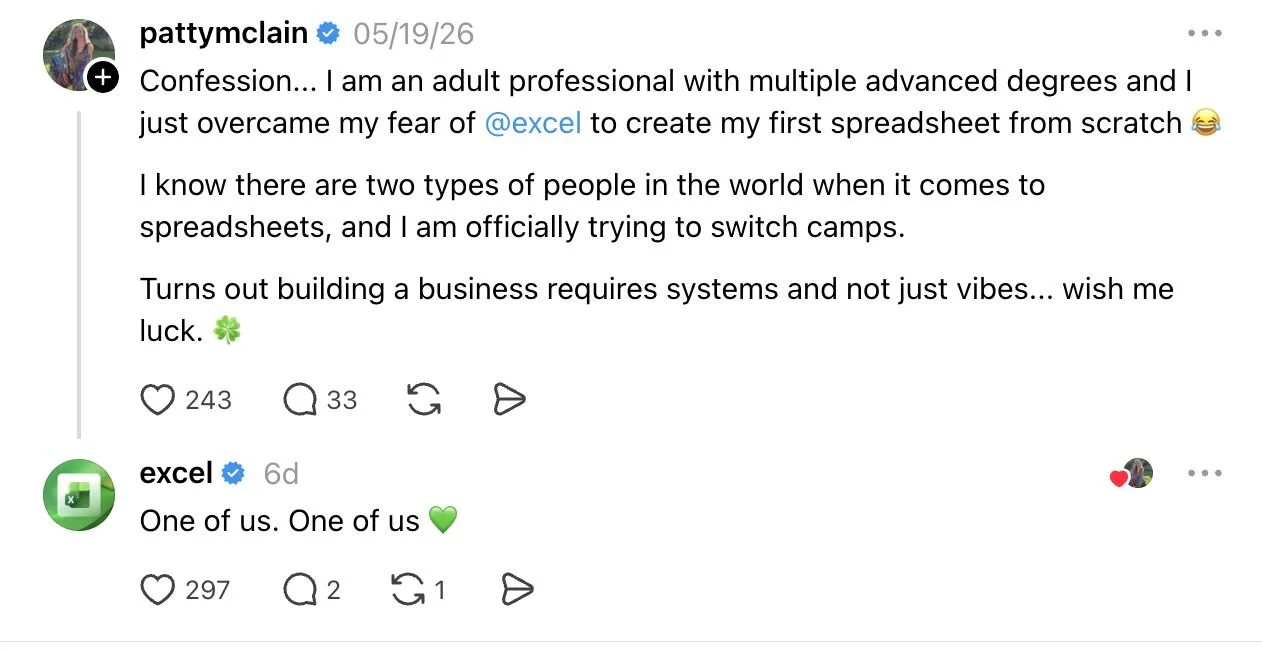The image size is (1262, 652).
Task: Open the 33 replies on pattymclain's post
Action: 300,400
